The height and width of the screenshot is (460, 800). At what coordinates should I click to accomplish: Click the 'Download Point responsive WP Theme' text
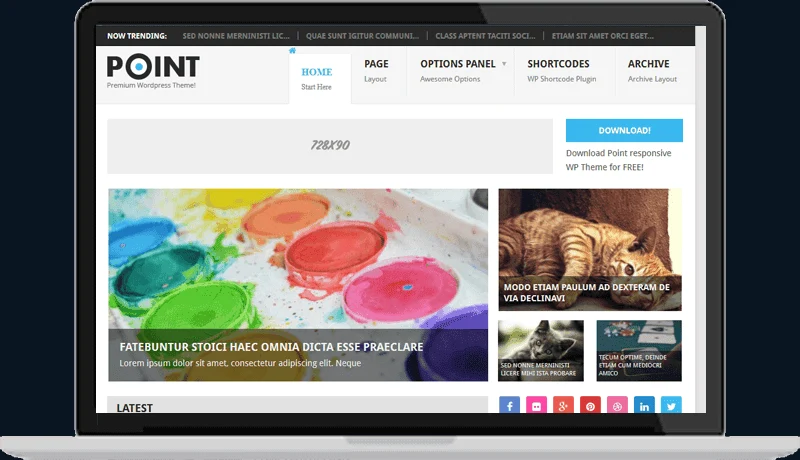pyautogui.click(x=618, y=160)
